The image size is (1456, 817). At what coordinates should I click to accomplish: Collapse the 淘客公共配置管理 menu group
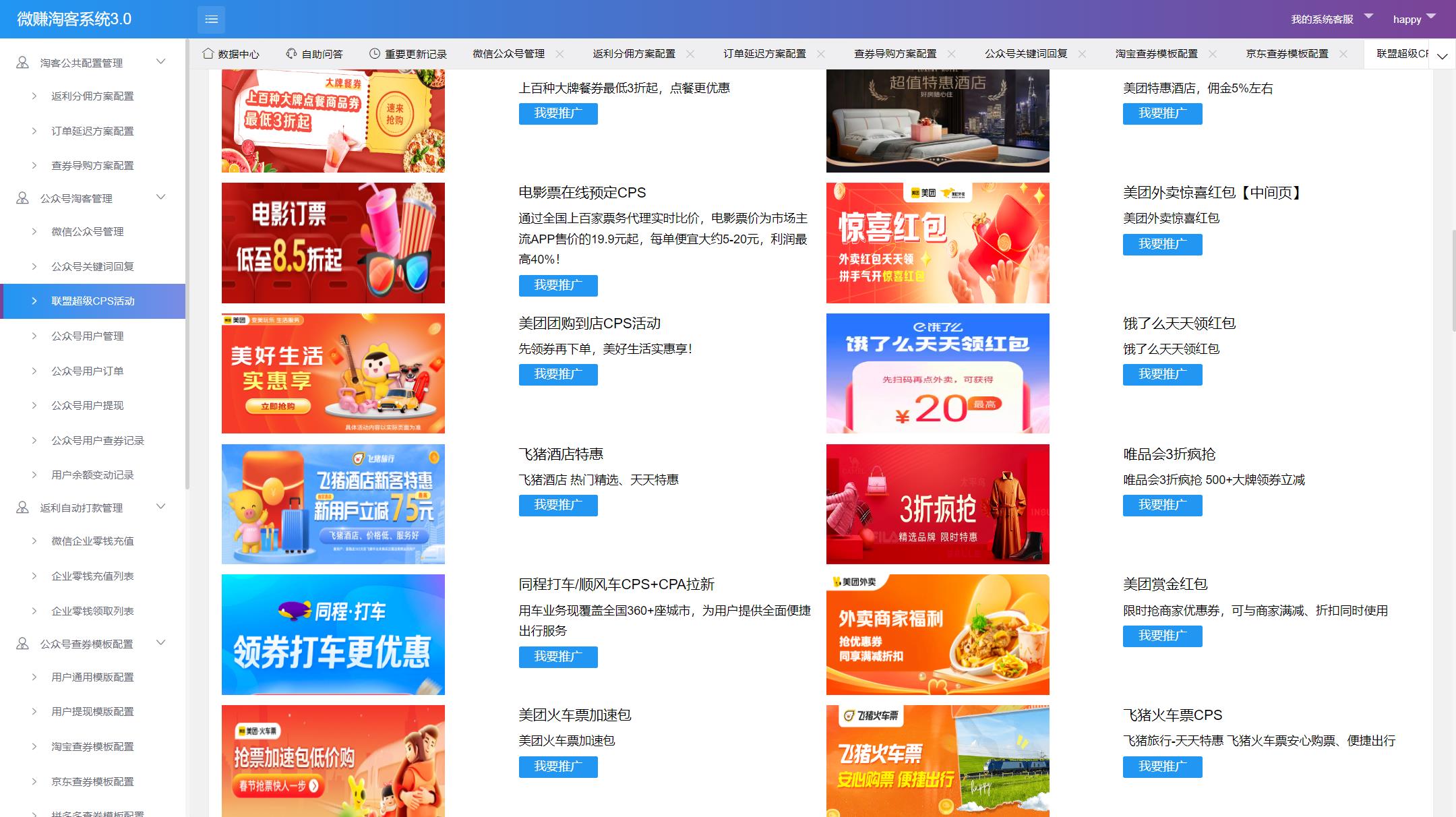click(93, 62)
